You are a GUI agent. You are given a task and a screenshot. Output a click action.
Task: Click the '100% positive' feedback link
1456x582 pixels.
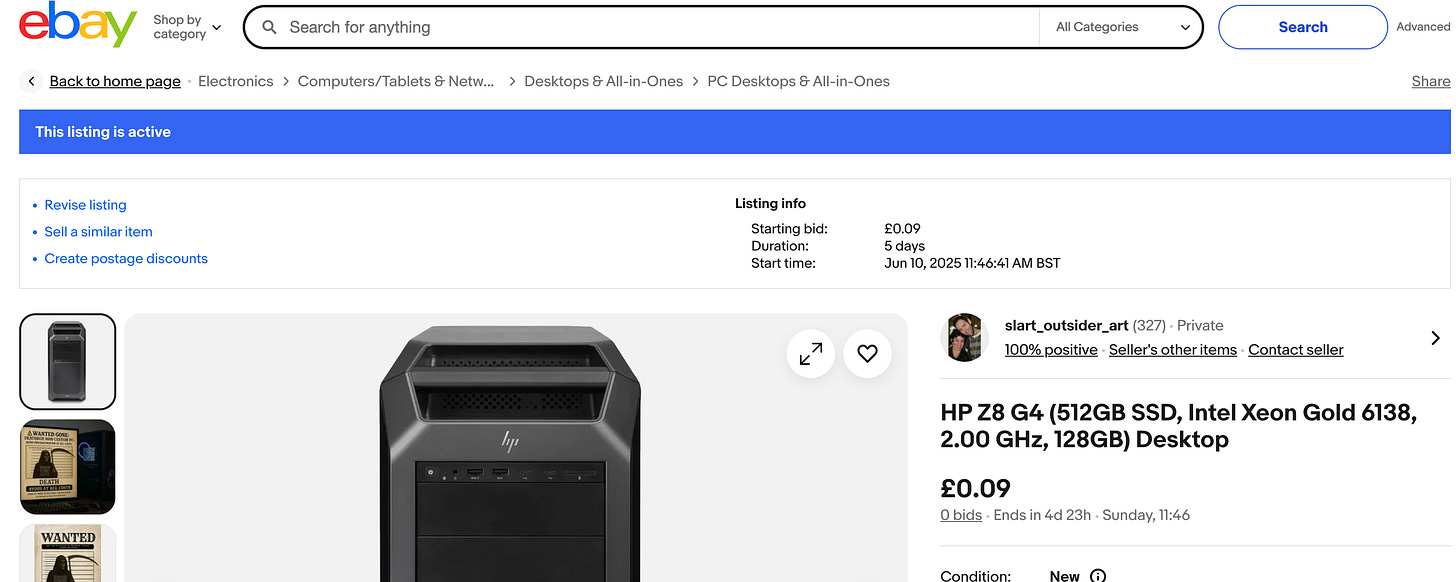pos(1051,350)
